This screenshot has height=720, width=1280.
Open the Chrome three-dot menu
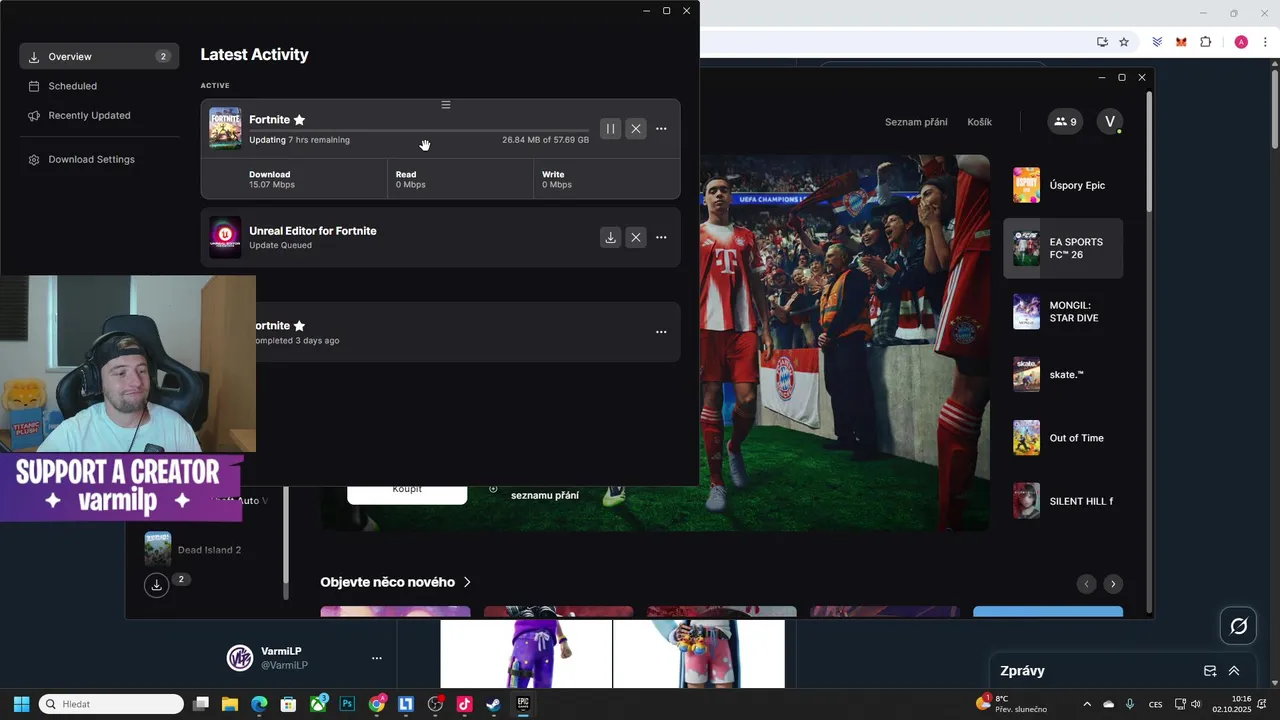[x=1266, y=42]
